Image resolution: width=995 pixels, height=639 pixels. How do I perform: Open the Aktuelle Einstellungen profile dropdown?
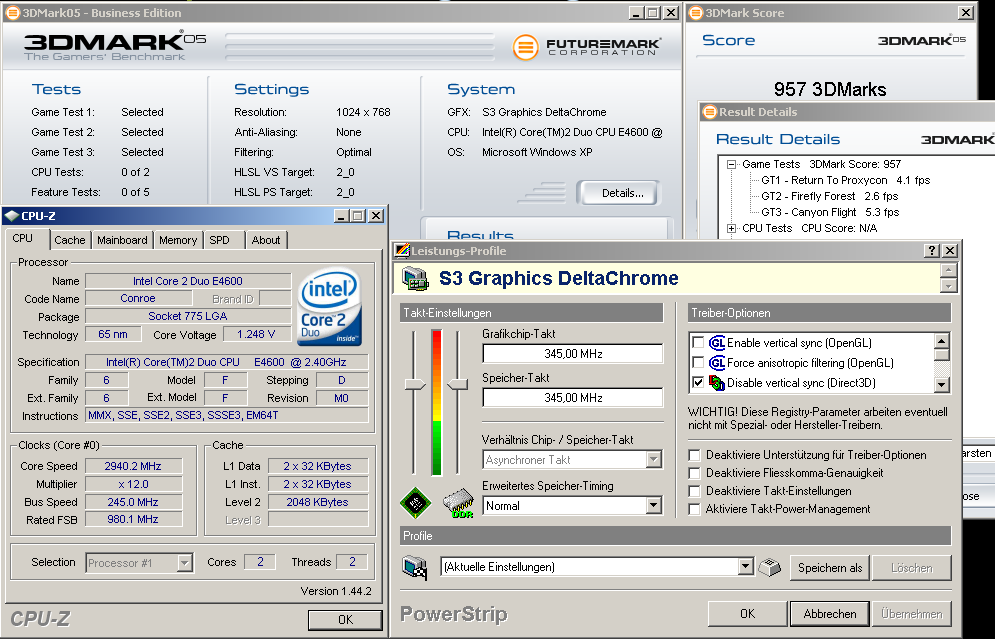click(746, 567)
